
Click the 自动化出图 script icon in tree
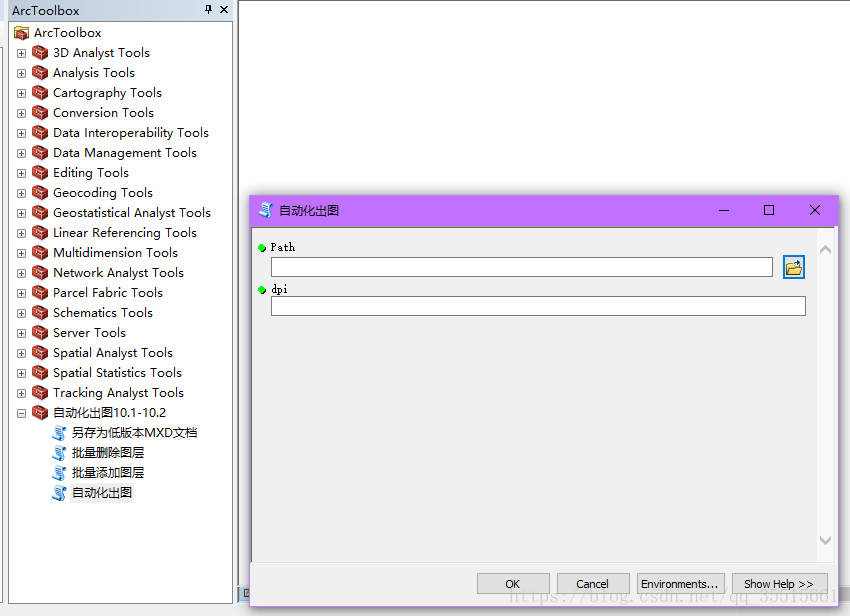pos(59,493)
